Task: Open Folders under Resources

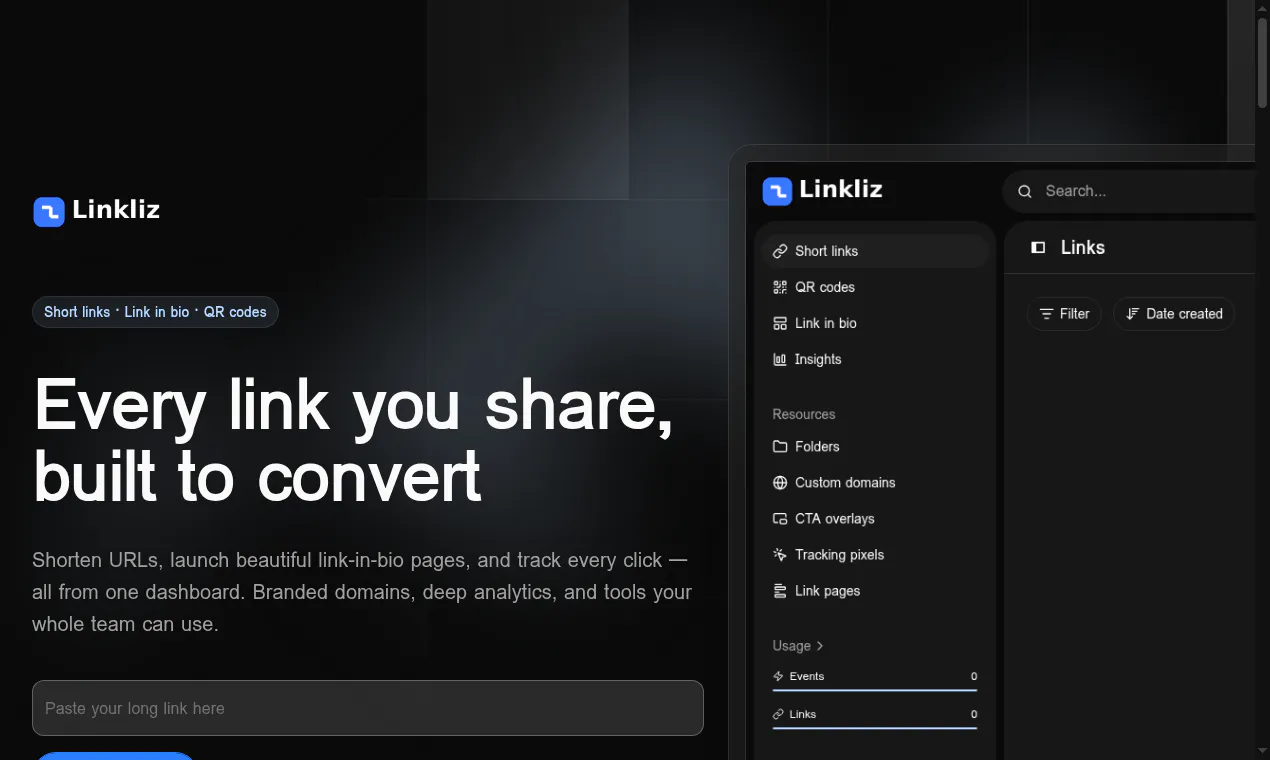Action: pos(875,446)
